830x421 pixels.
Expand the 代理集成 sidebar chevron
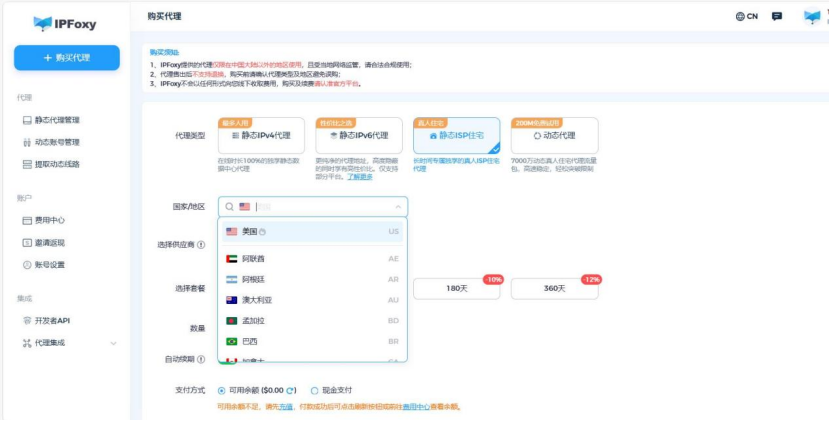[x=113, y=343]
